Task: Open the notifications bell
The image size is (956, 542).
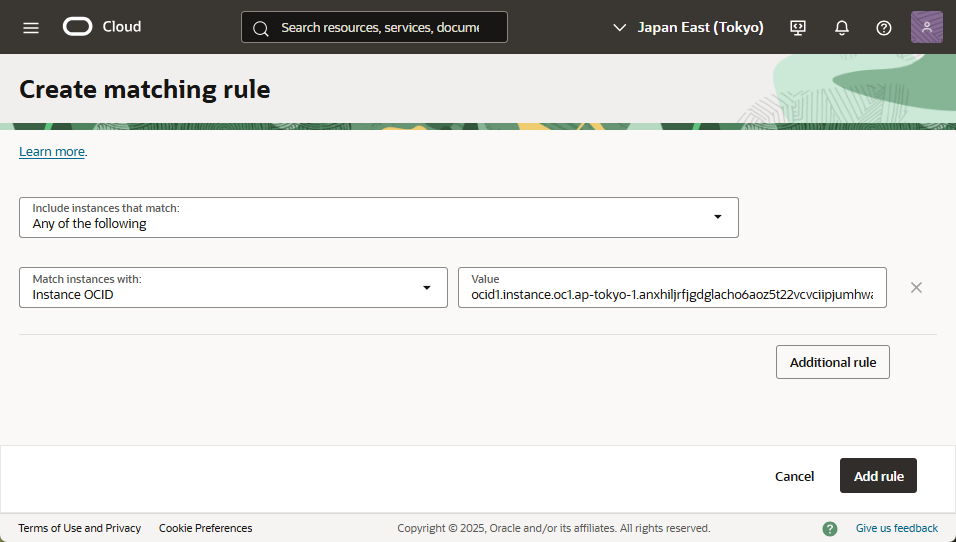Action: [x=842, y=27]
